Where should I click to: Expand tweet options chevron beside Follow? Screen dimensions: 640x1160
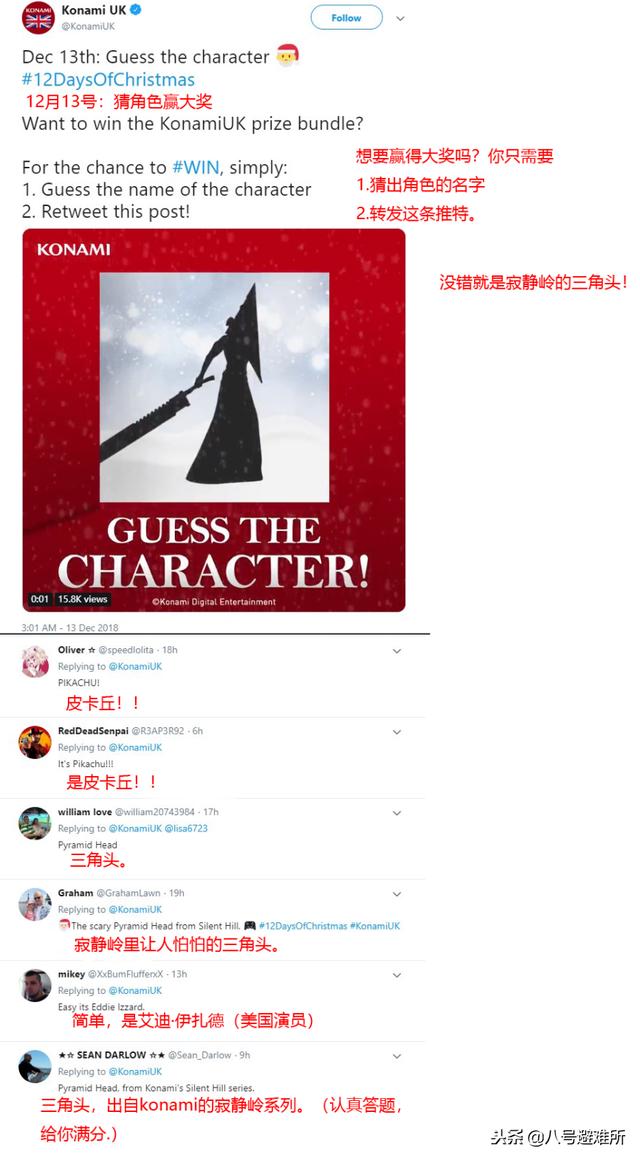pos(400,18)
